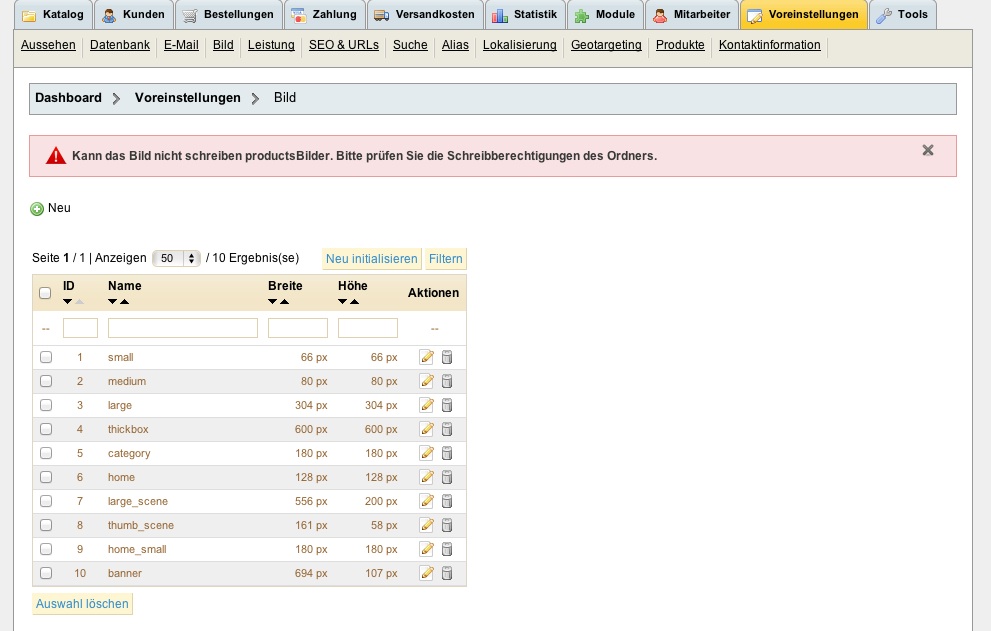Edit the banner image type
Screen dimensions: 991x631
[427, 573]
